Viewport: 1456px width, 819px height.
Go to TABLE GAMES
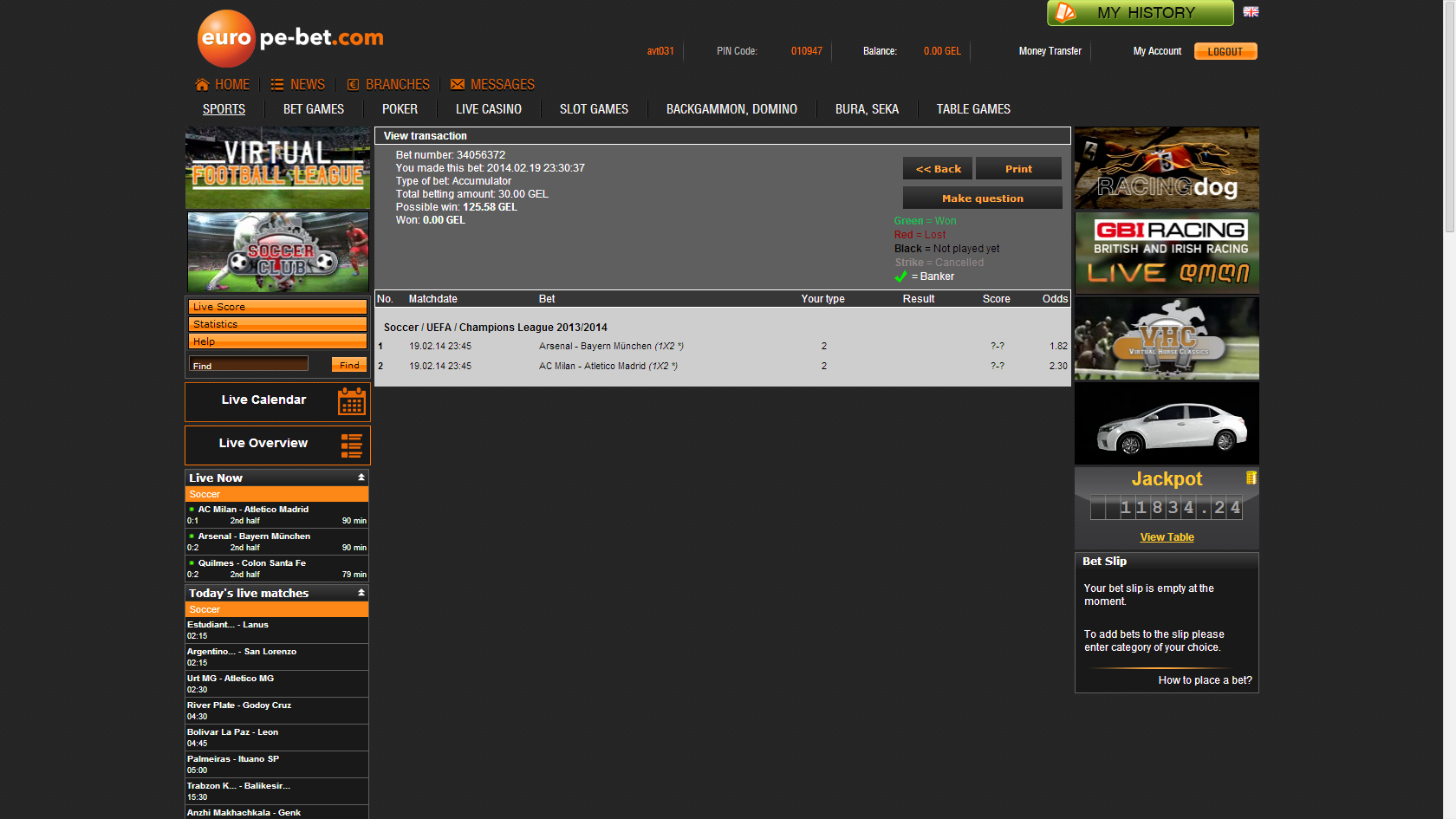[973, 109]
